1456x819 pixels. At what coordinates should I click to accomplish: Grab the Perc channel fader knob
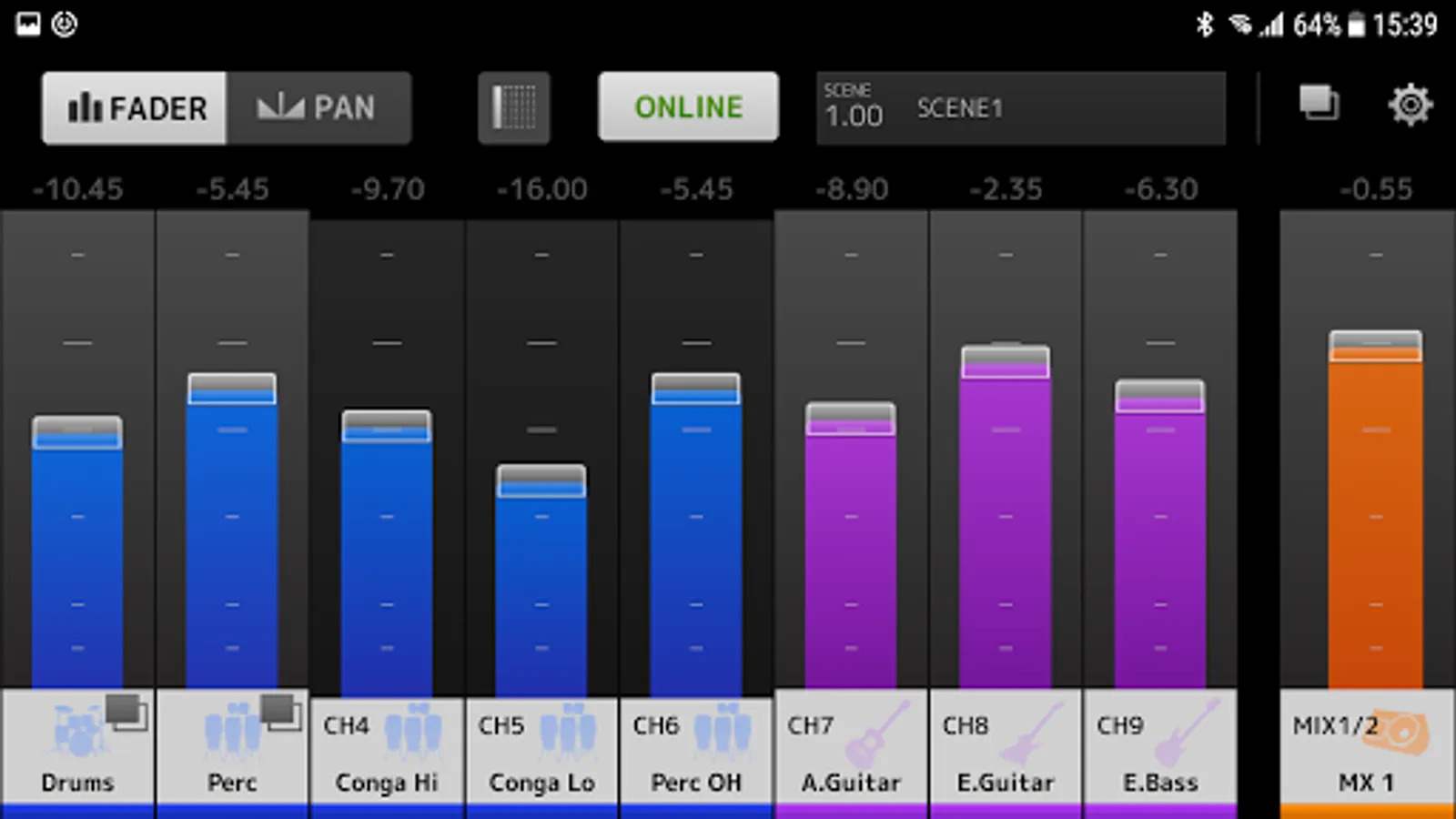[x=232, y=389]
